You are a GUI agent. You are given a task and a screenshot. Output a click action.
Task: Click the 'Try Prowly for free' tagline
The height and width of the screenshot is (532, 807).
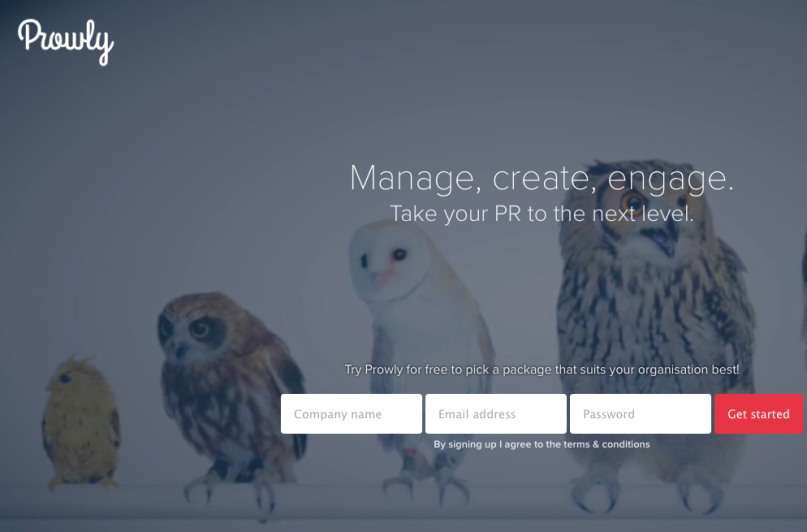(x=542, y=369)
